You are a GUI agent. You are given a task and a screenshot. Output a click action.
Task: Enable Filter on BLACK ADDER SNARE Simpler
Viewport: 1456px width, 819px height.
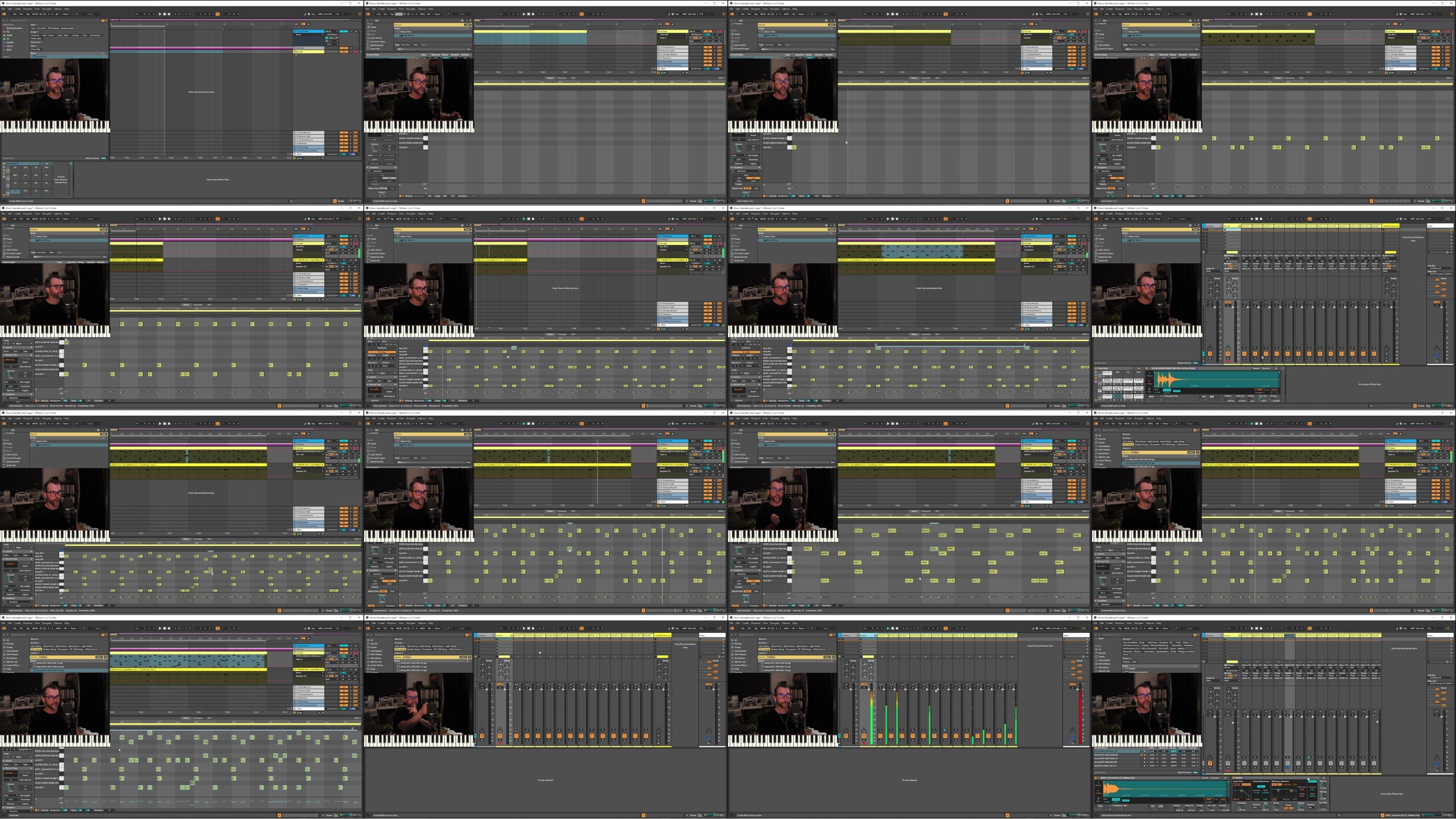(1148, 397)
